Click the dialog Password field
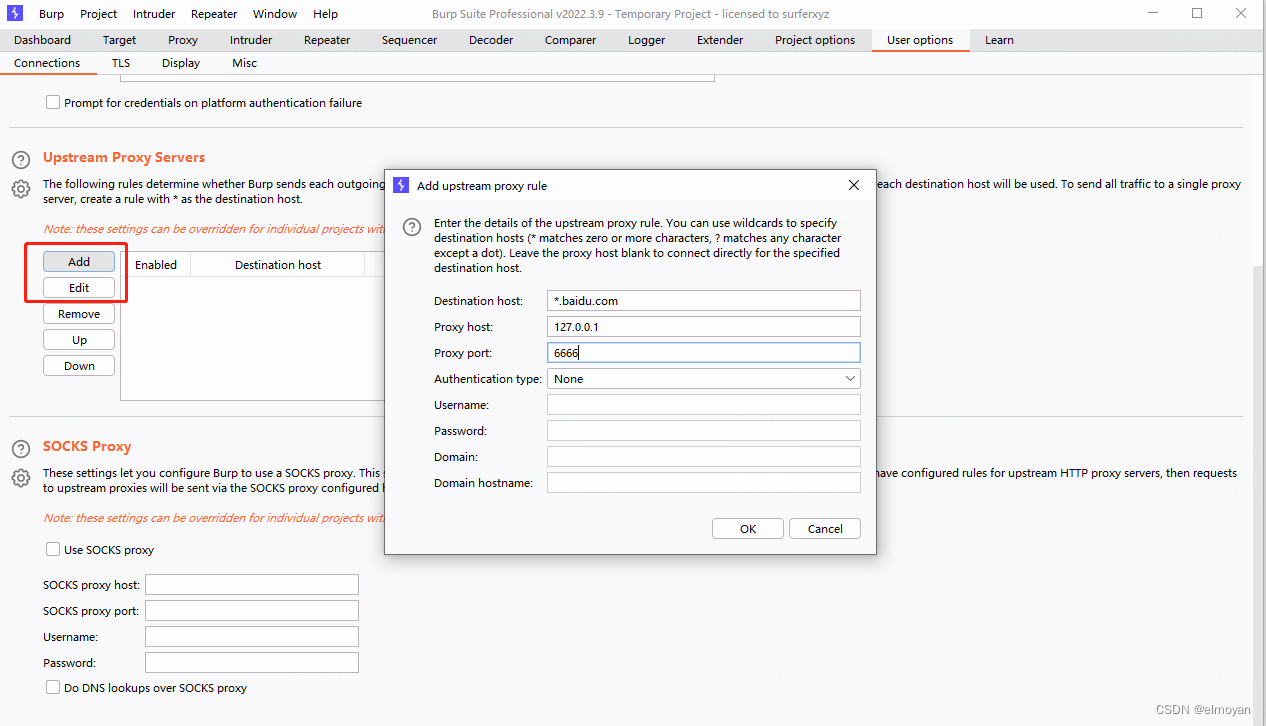This screenshot has width=1266, height=726. [704, 431]
